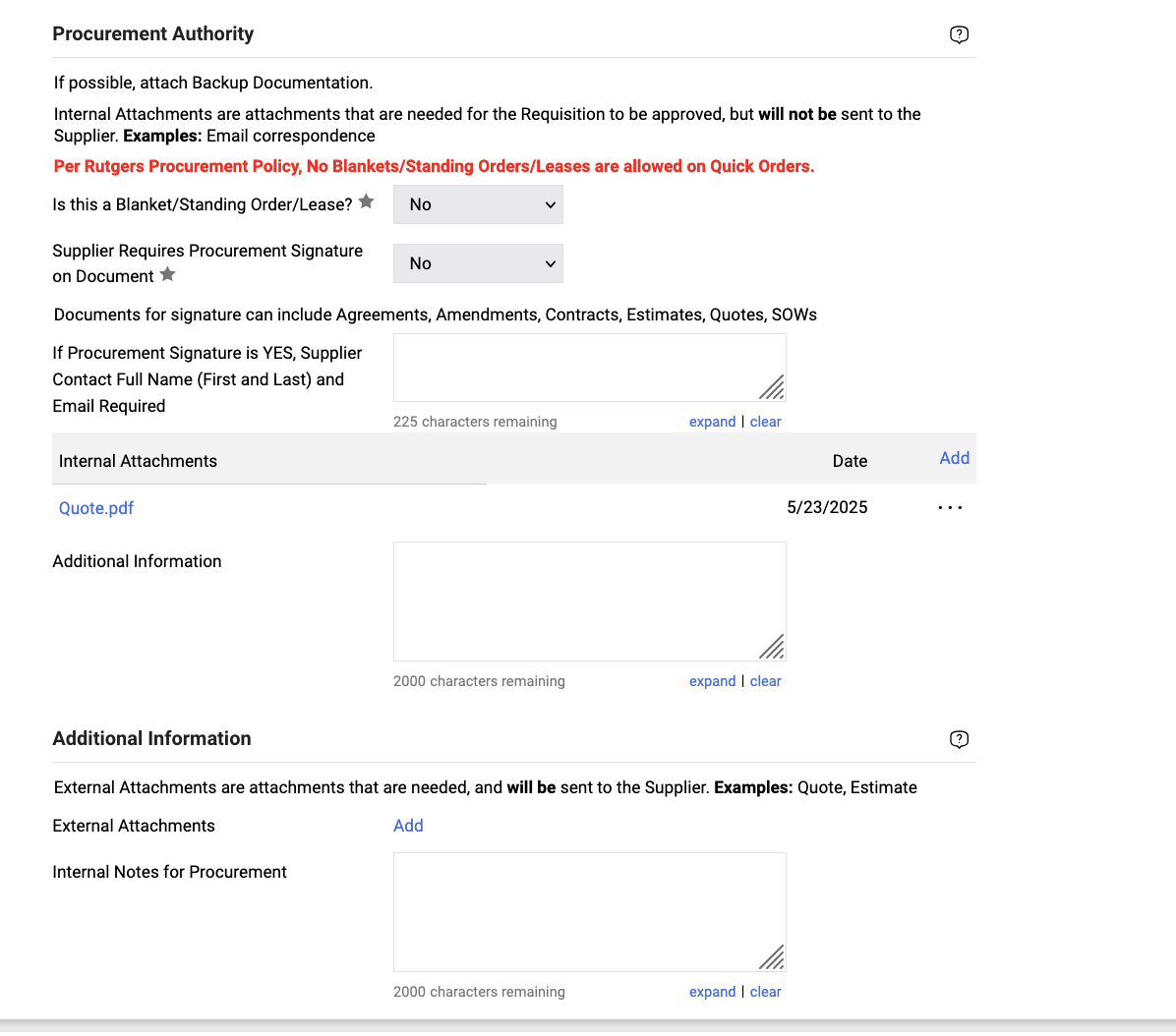1176x1036 pixels.
Task: Click resize grip of Additional Information box
Action: (773, 648)
